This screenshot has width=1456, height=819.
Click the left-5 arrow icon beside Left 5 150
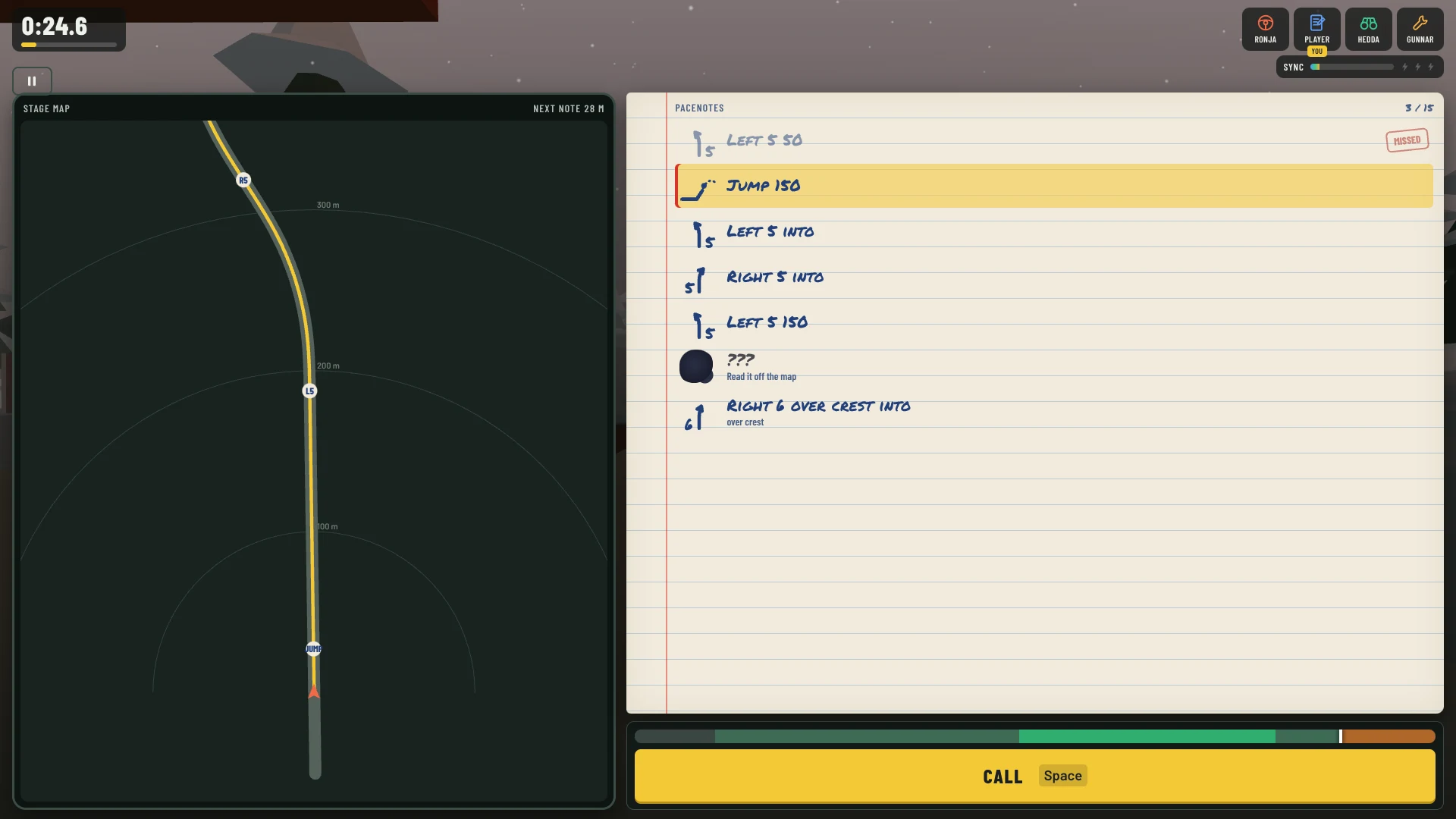pyautogui.click(x=703, y=326)
